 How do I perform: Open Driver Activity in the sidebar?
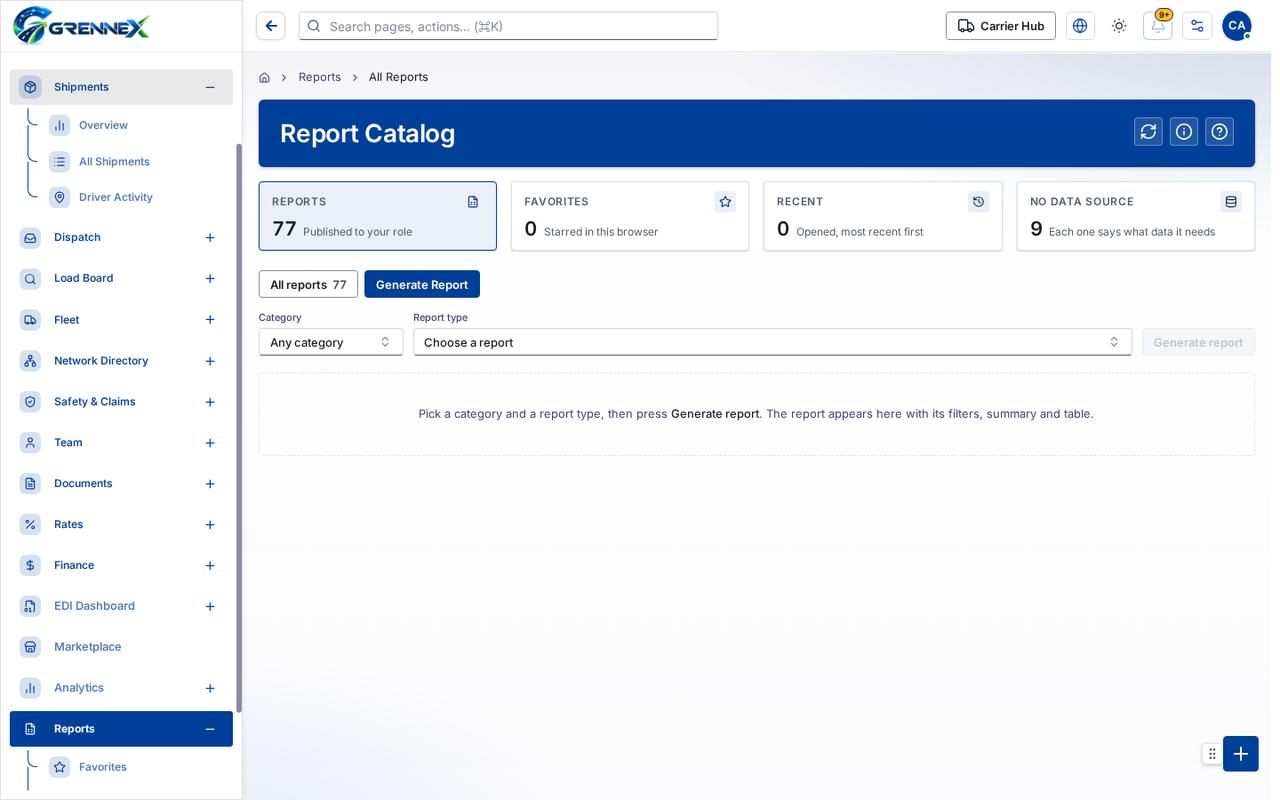click(116, 197)
